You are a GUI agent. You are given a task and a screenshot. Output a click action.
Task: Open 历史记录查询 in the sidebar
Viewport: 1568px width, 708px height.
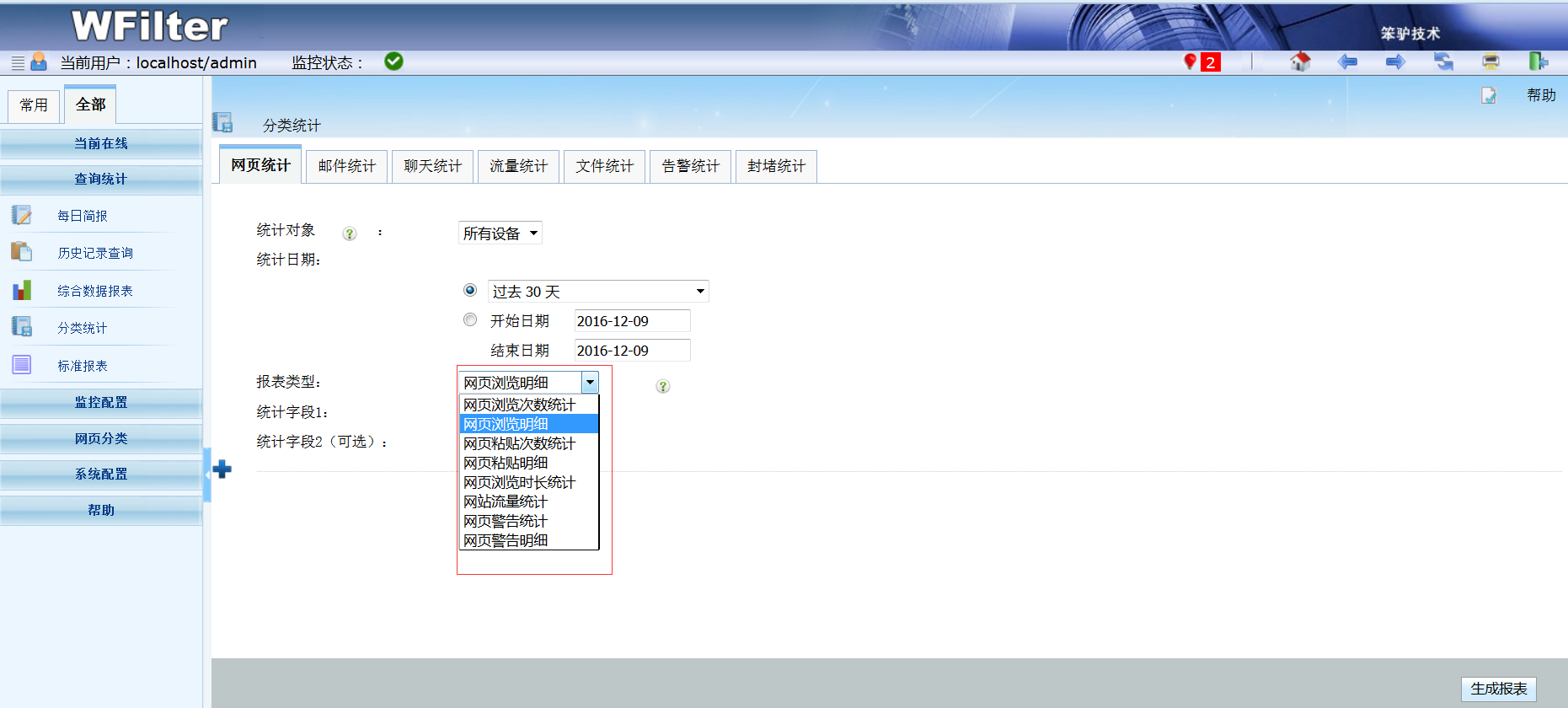94,253
